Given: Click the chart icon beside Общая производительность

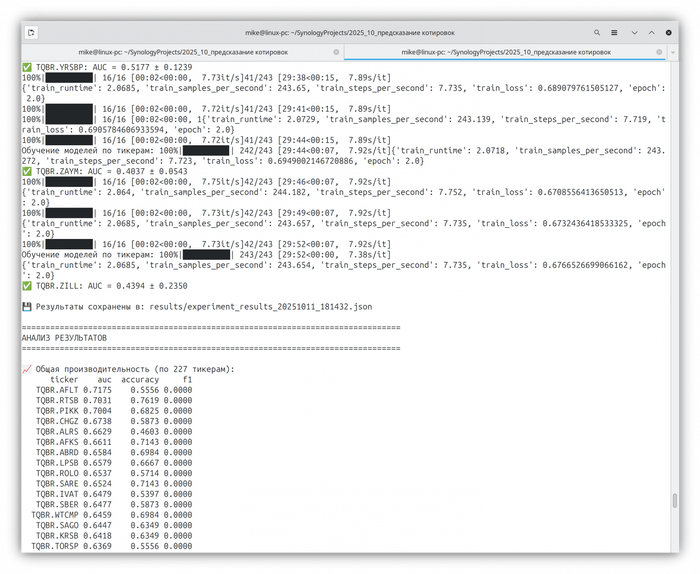Looking at the screenshot, I should [x=27, y=369].
